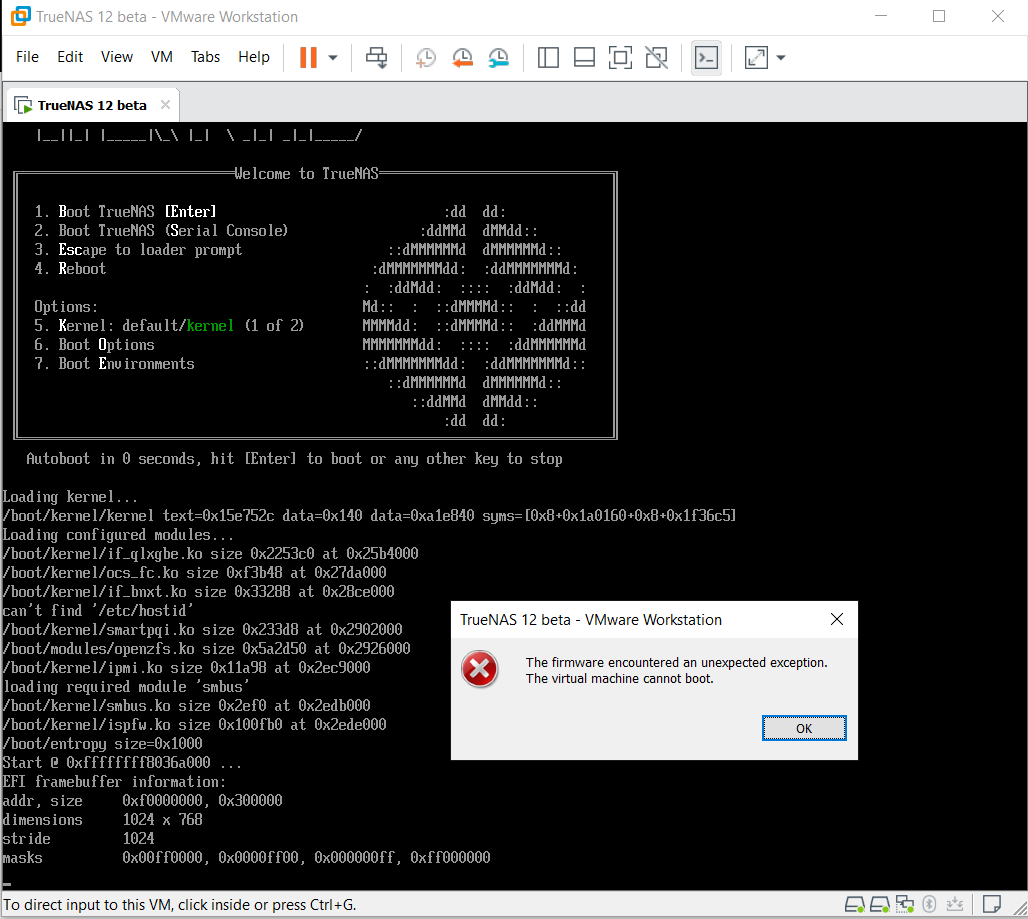
Task: Take a snapshot of the VM
Action: (425, 58)
